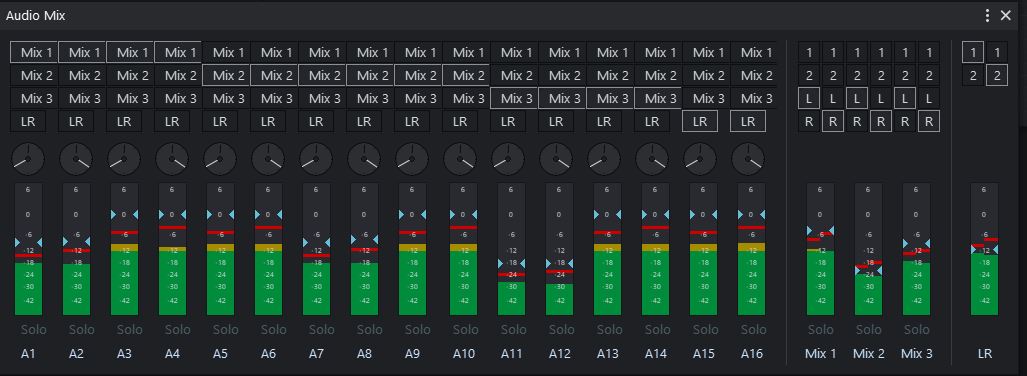Click the A1 fader level handle
1027x376 pixels.
point(28,242)
